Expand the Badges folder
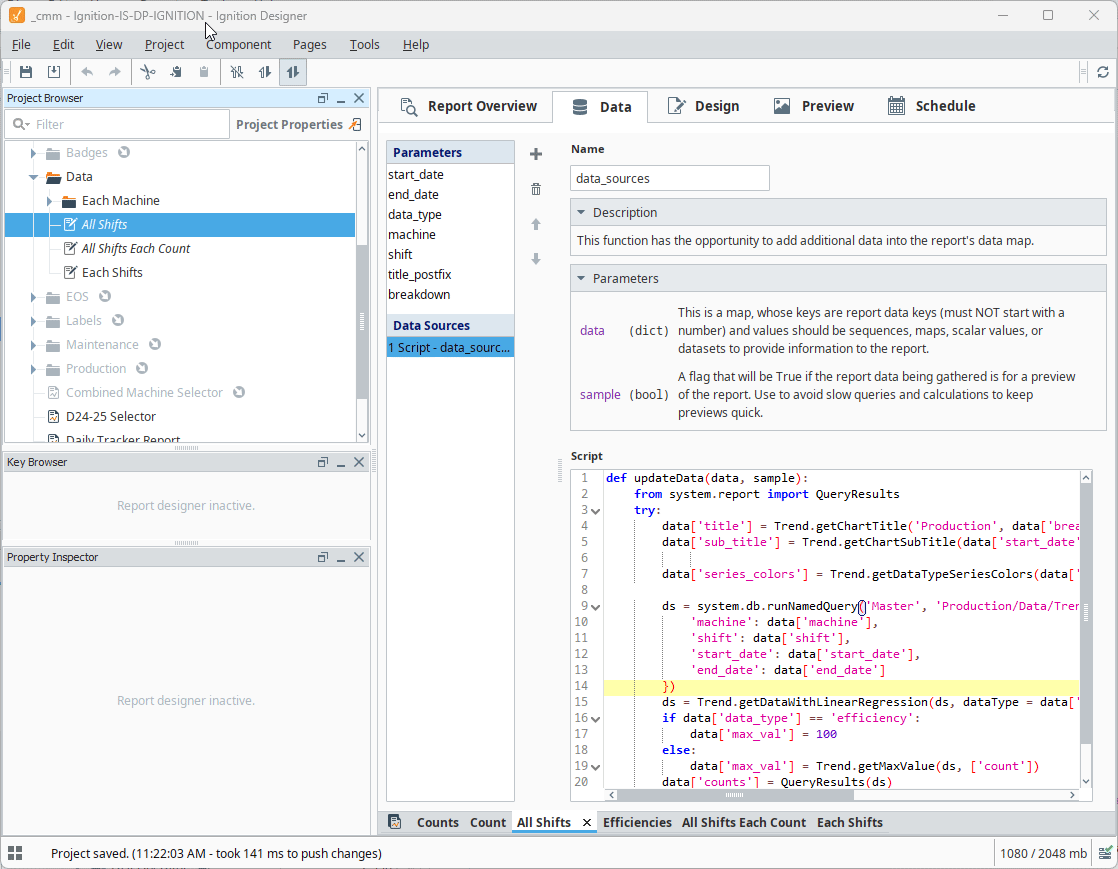 pyautogui.click(x=33, y=153)
